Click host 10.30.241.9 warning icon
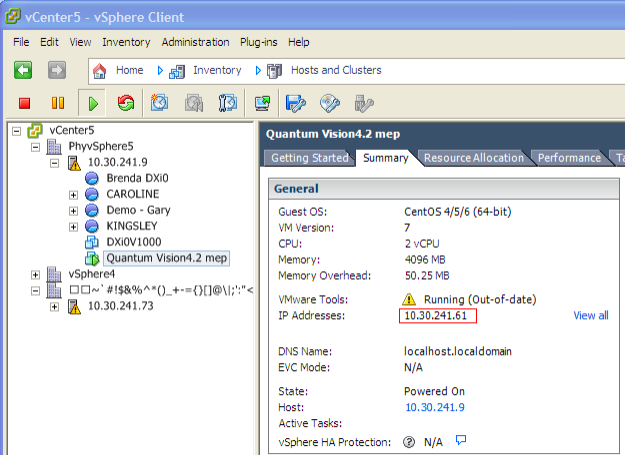This screenshot has height=455, width=625. pos(74,163)
